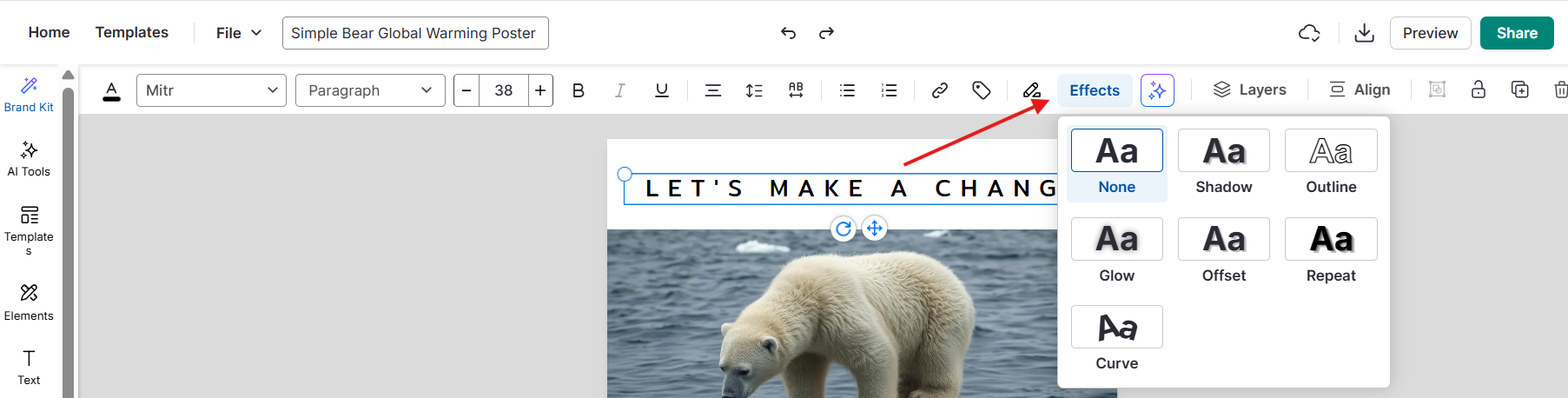Open the File menu dropdown
1568x398 pixels.
(238, 33)
